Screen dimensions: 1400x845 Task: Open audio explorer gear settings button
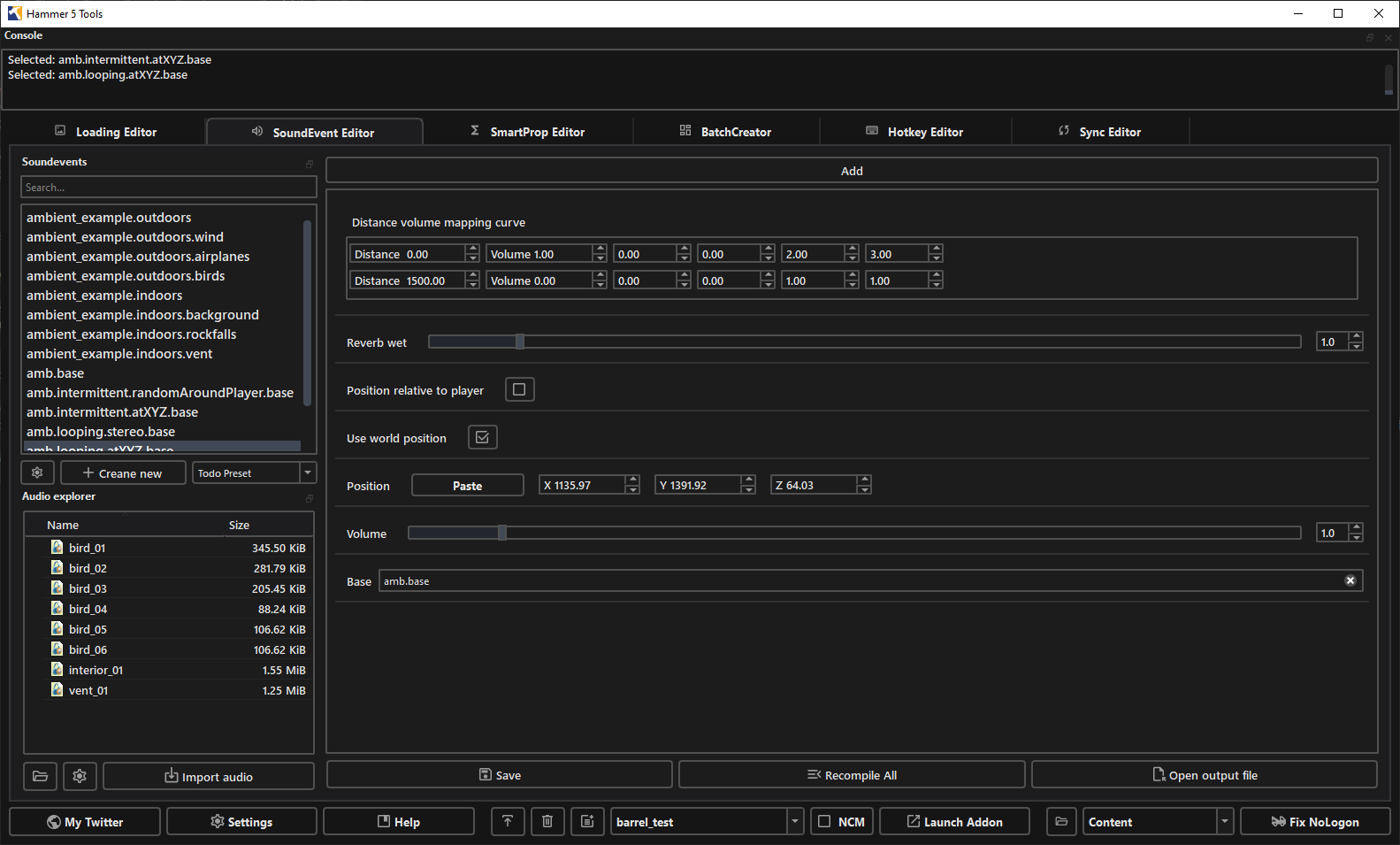point(80,776)
